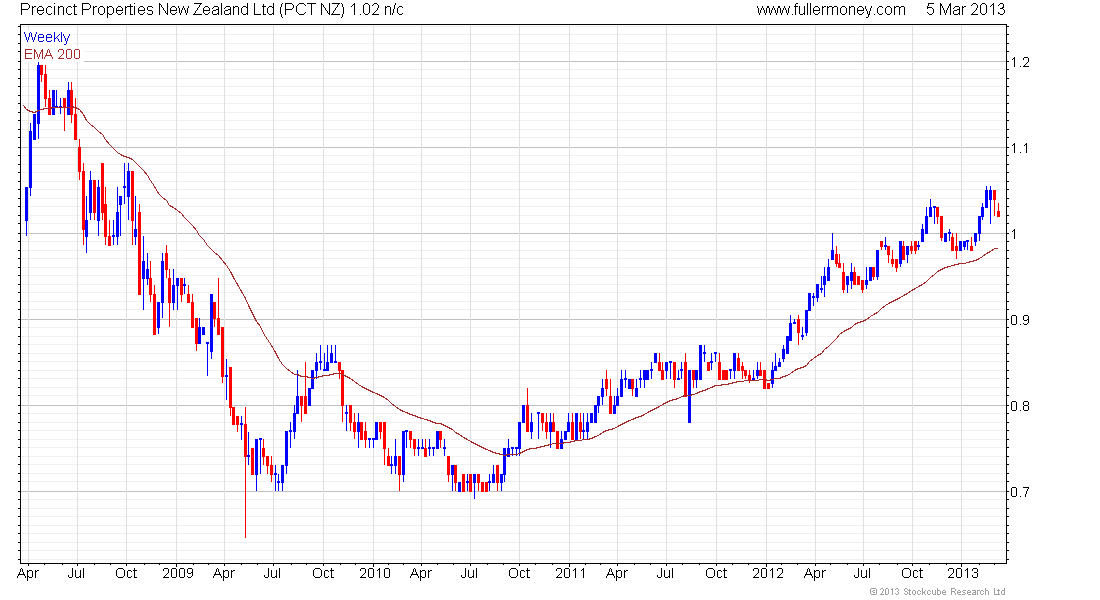Click the 0.8 price axis label
Screen dimensions: 1100x600
1020,406
